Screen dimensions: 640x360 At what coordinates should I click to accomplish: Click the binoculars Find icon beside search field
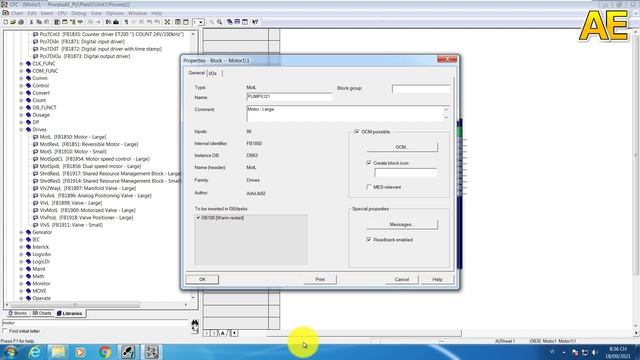pyautogui.click(x=195, y=323)
